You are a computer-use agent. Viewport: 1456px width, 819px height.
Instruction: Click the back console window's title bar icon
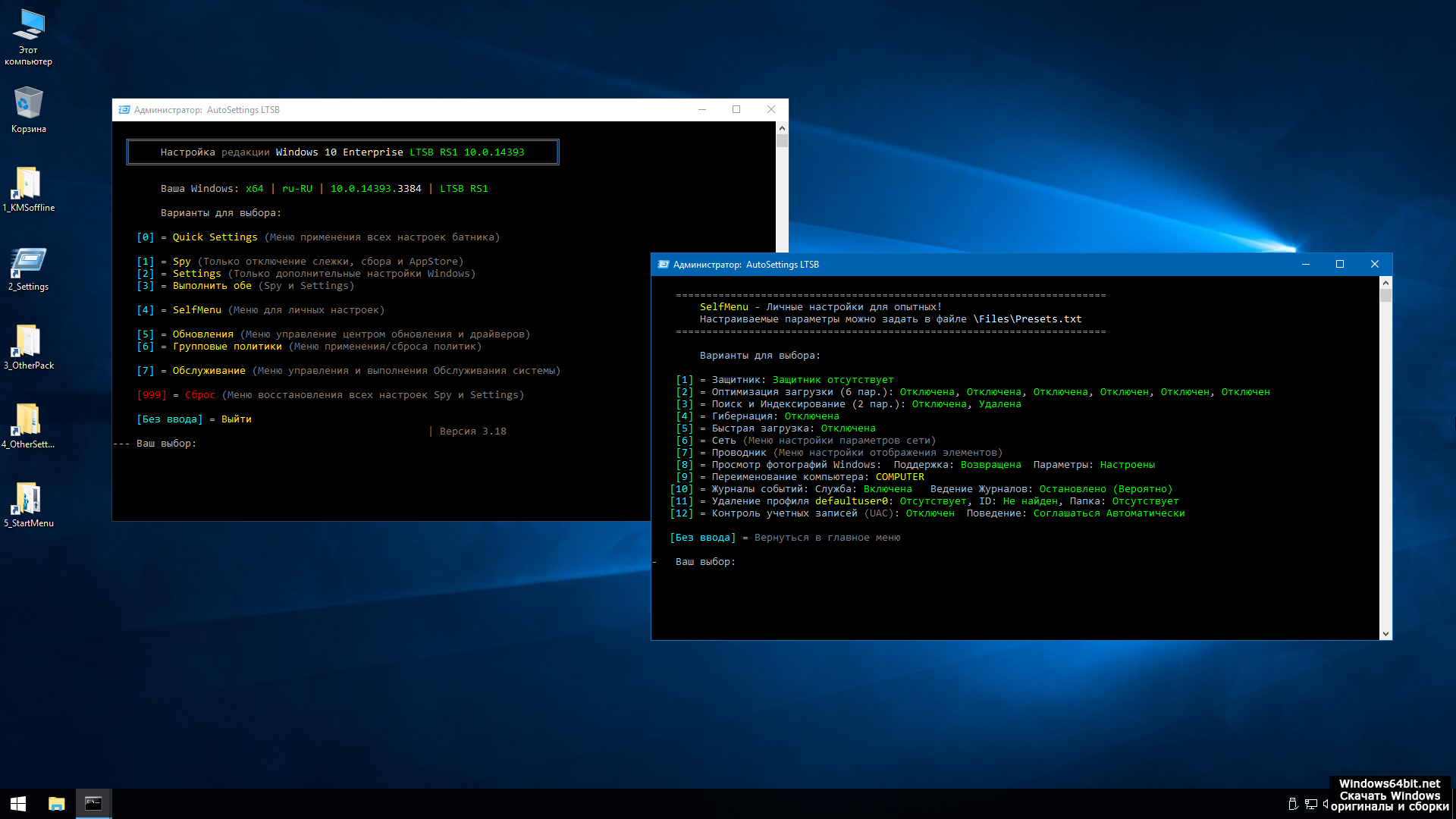(124, 110)
